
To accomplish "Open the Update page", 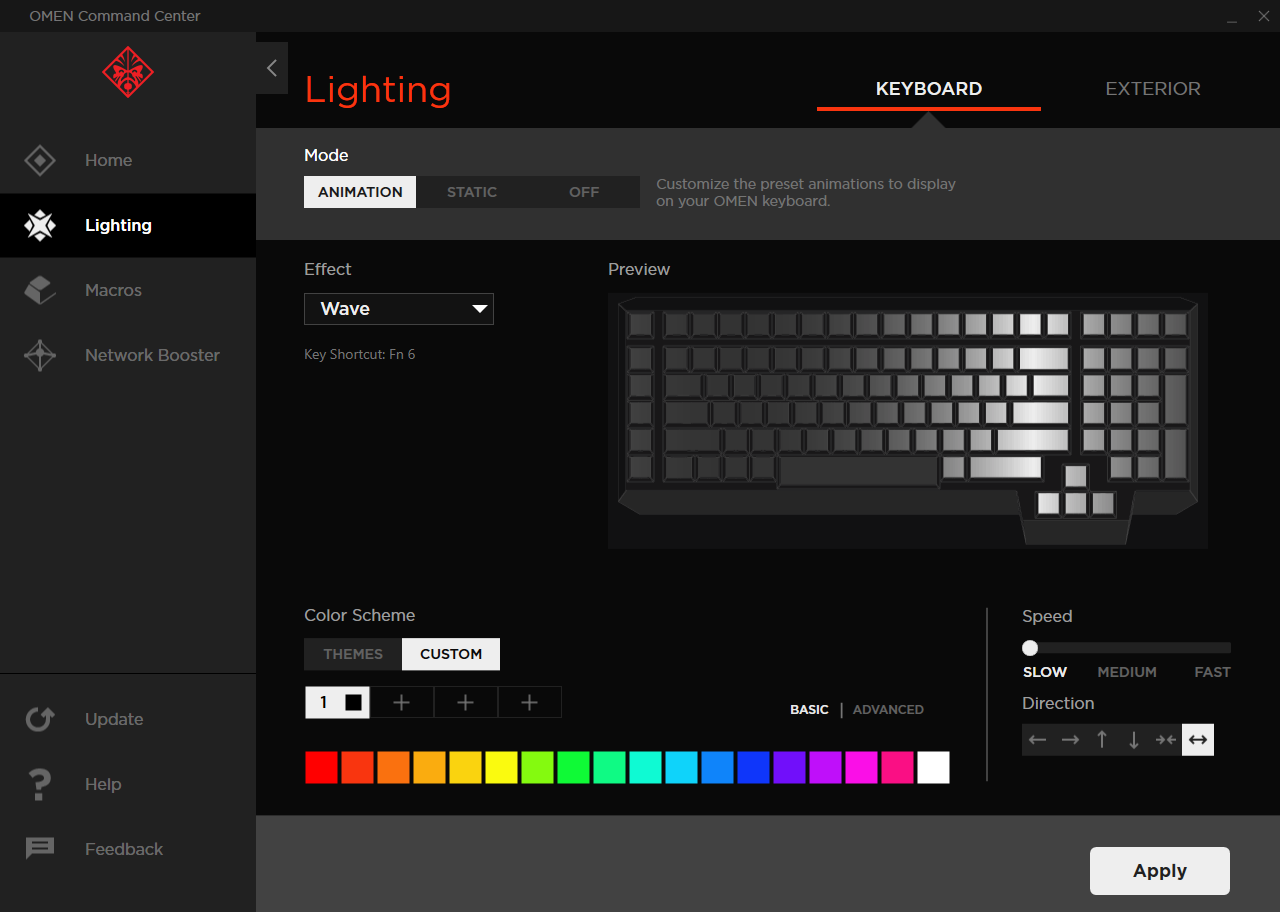I will 128,719.
